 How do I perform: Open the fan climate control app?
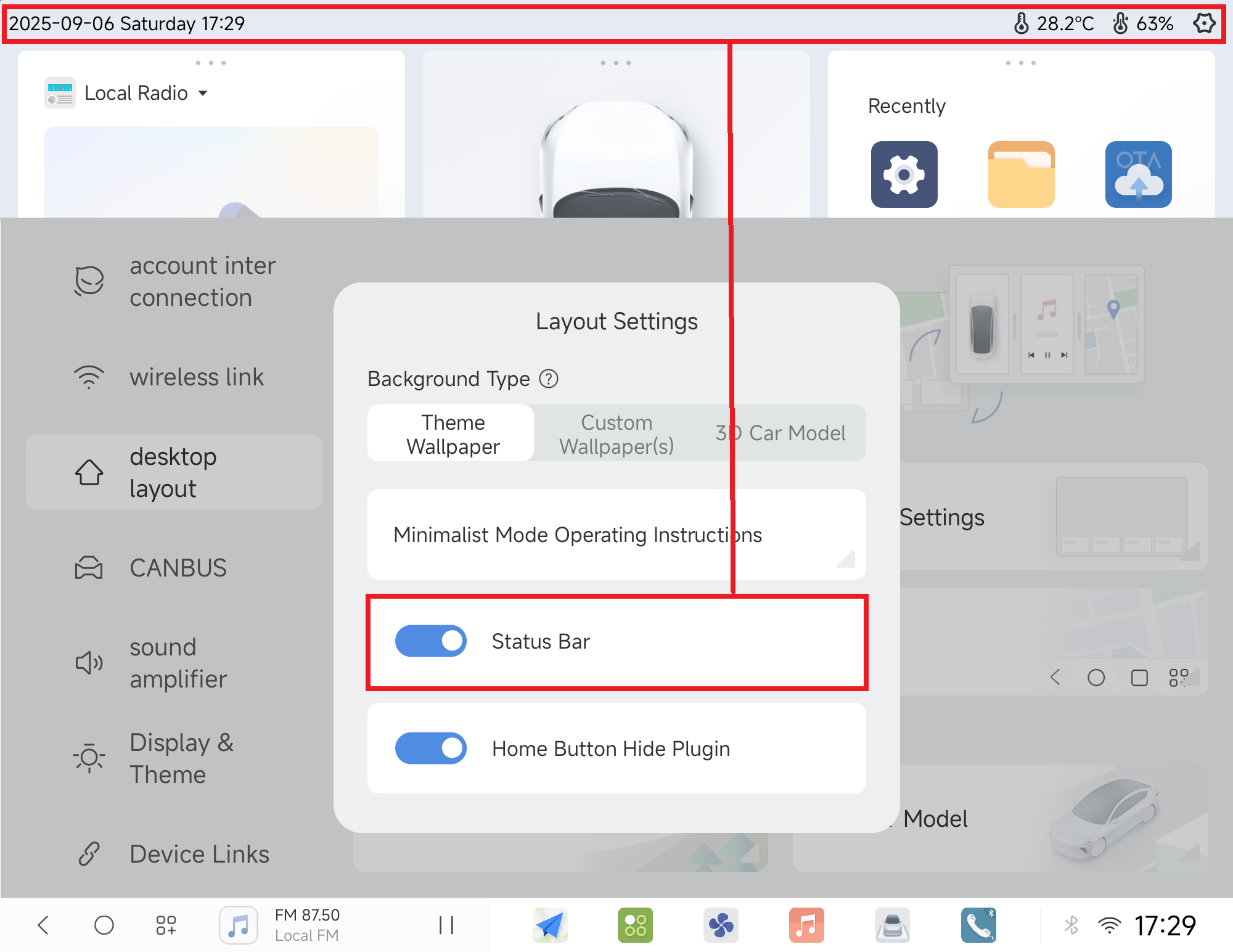click(721, 925)
